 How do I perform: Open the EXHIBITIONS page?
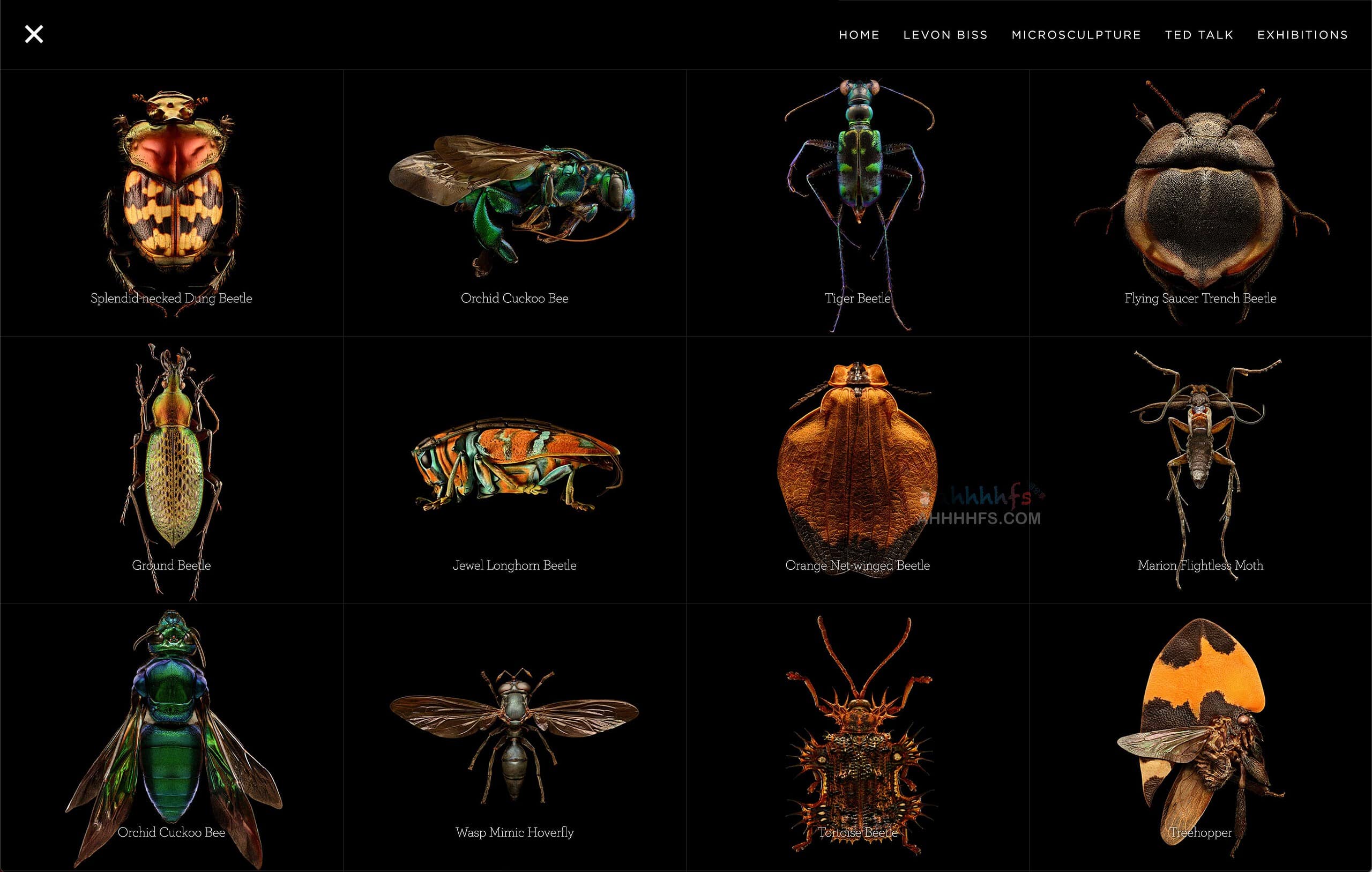pos(1302,35)
